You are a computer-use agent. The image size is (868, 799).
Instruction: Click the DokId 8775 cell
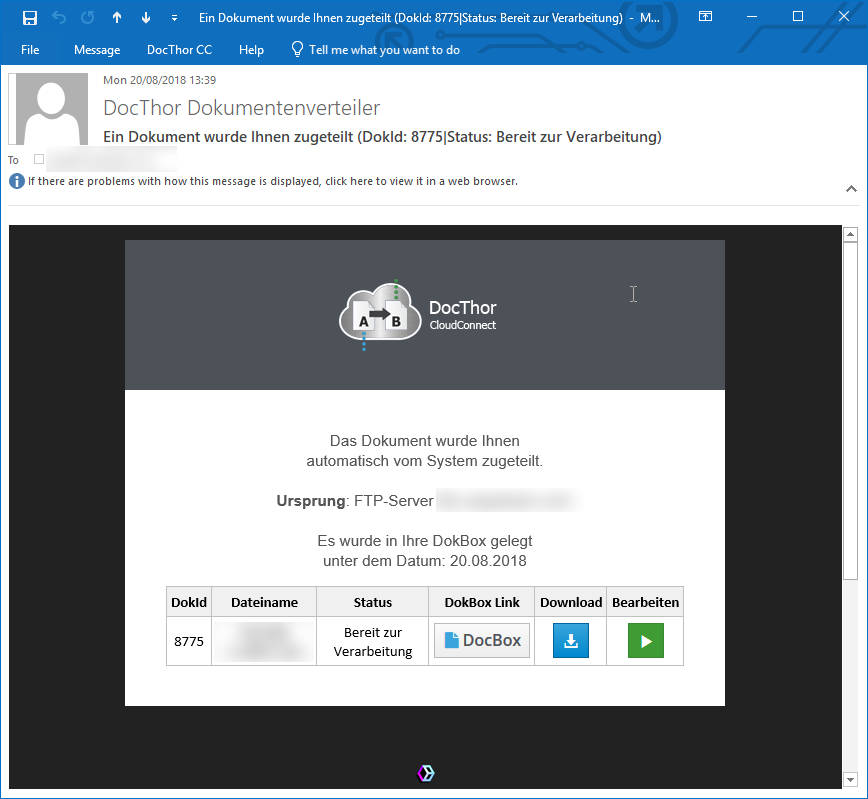point(189,641)
